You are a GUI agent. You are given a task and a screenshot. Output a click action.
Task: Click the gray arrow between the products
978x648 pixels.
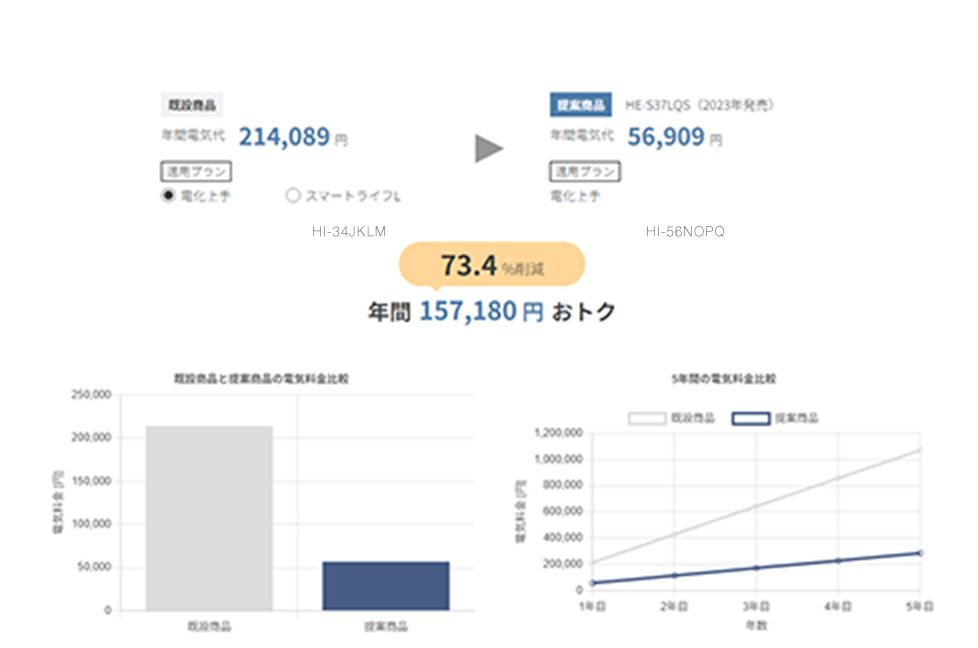[488, 149]
